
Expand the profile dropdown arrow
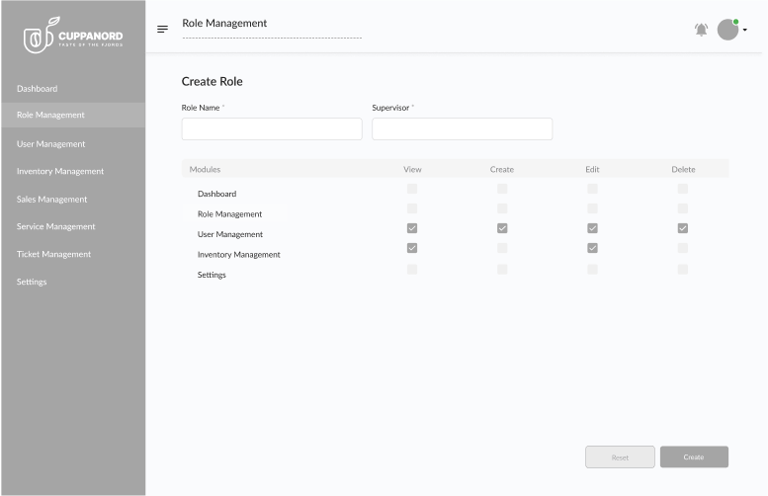click(745, 30)
